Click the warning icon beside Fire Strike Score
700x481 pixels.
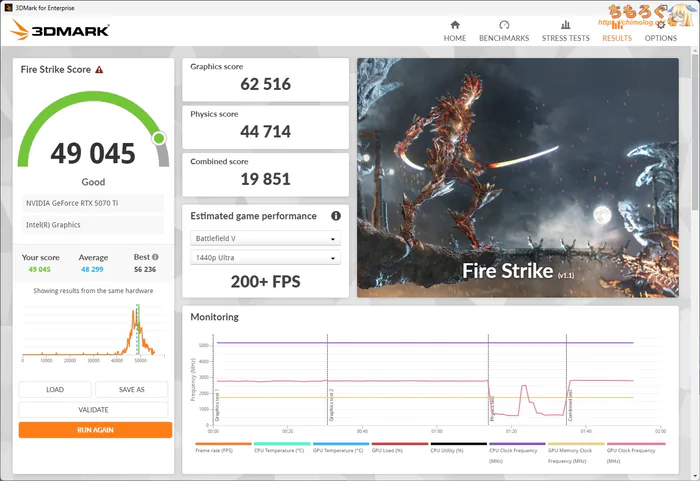(x=99, y=70)
